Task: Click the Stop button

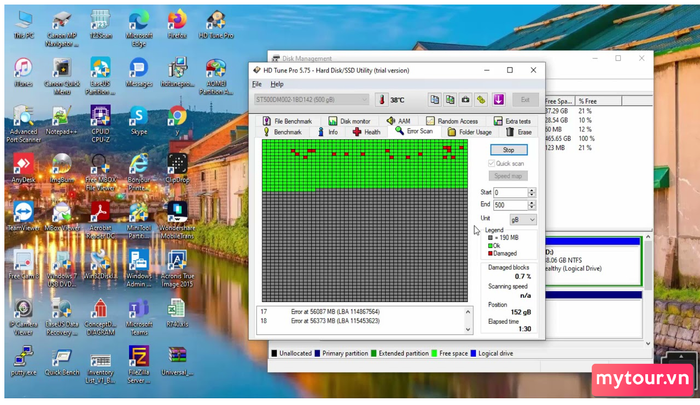Action: 508,150
